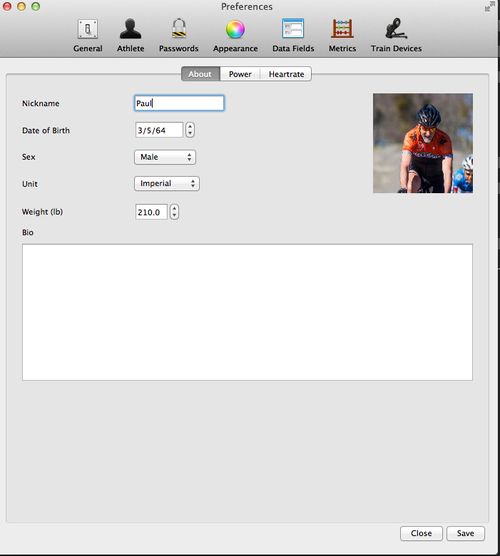Screen dimensions: 500x556
Task: Click the Weight stepper arrows
Action: pyautogui.click(x=174, y=212)
